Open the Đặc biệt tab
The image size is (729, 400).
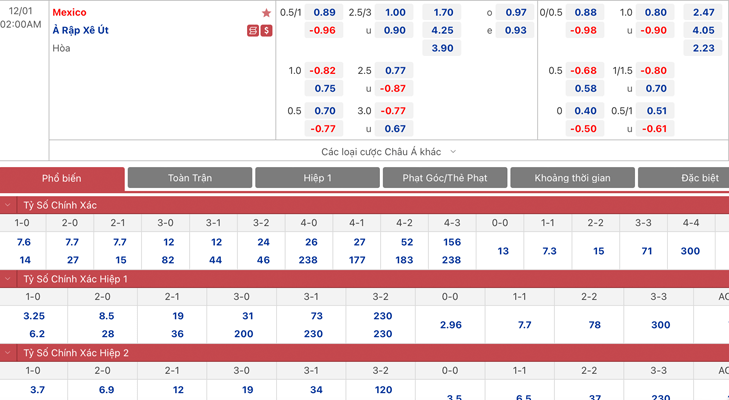click(698, 178)
